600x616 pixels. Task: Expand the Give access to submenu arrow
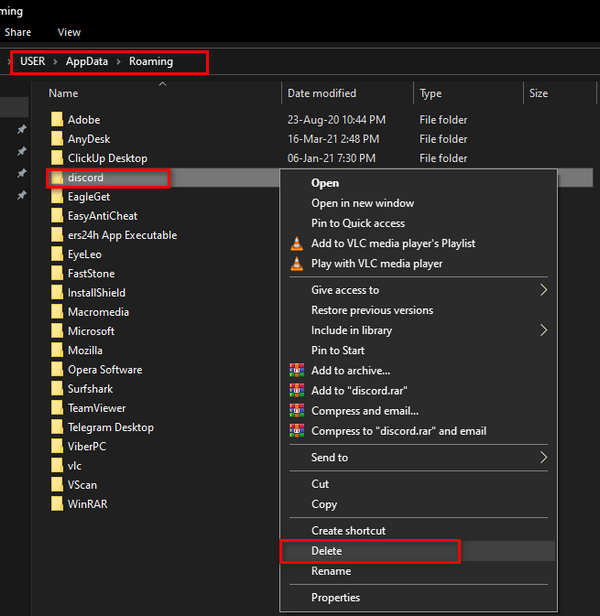click(543, 290)
